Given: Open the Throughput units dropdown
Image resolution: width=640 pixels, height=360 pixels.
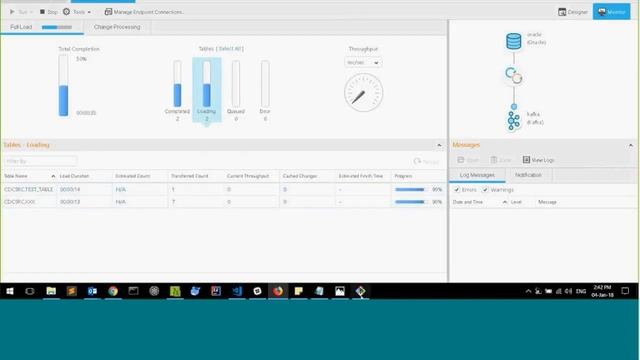Looking at the screenshot, I should pos(363,62).
